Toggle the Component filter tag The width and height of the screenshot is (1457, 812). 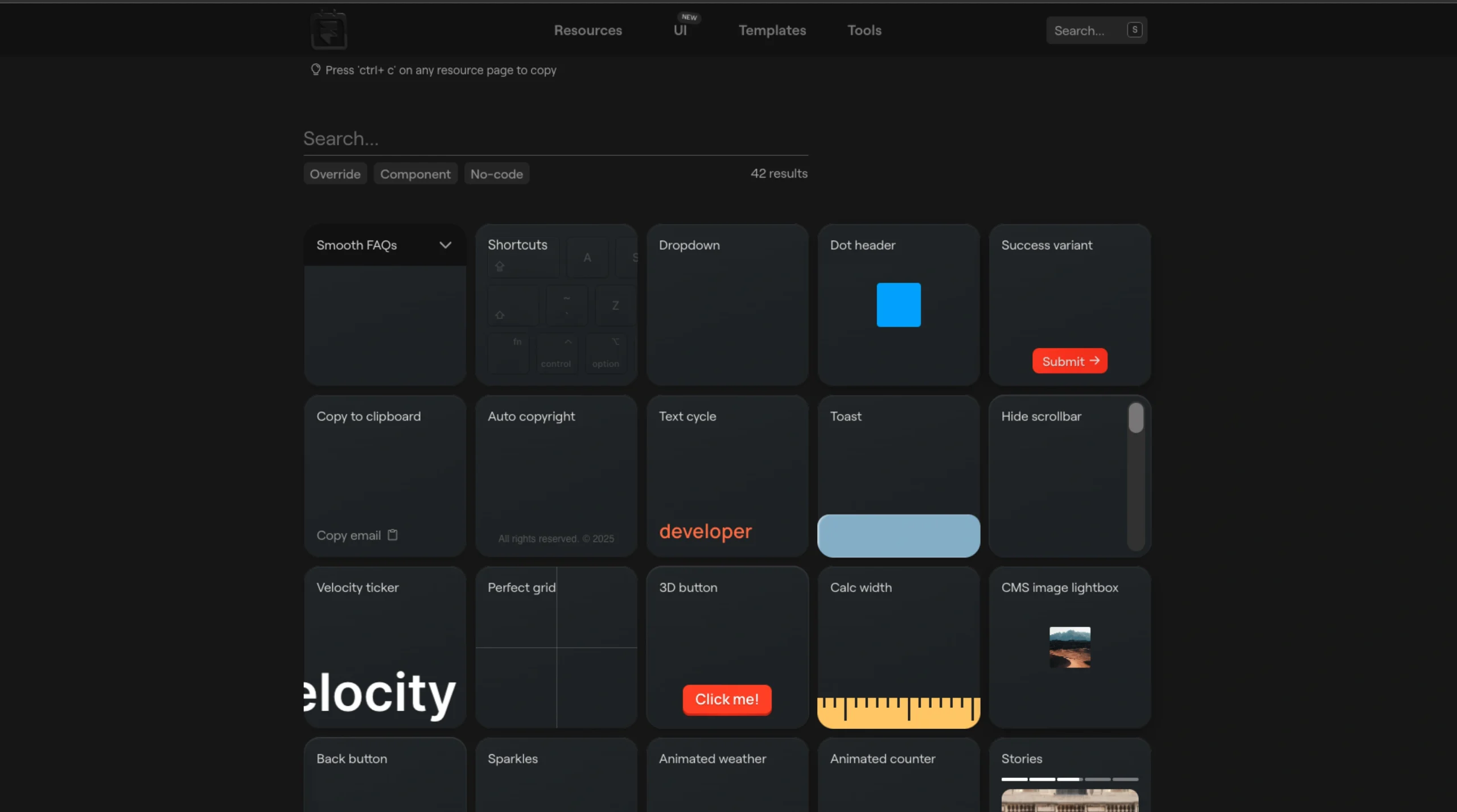(x=415, y=174)
